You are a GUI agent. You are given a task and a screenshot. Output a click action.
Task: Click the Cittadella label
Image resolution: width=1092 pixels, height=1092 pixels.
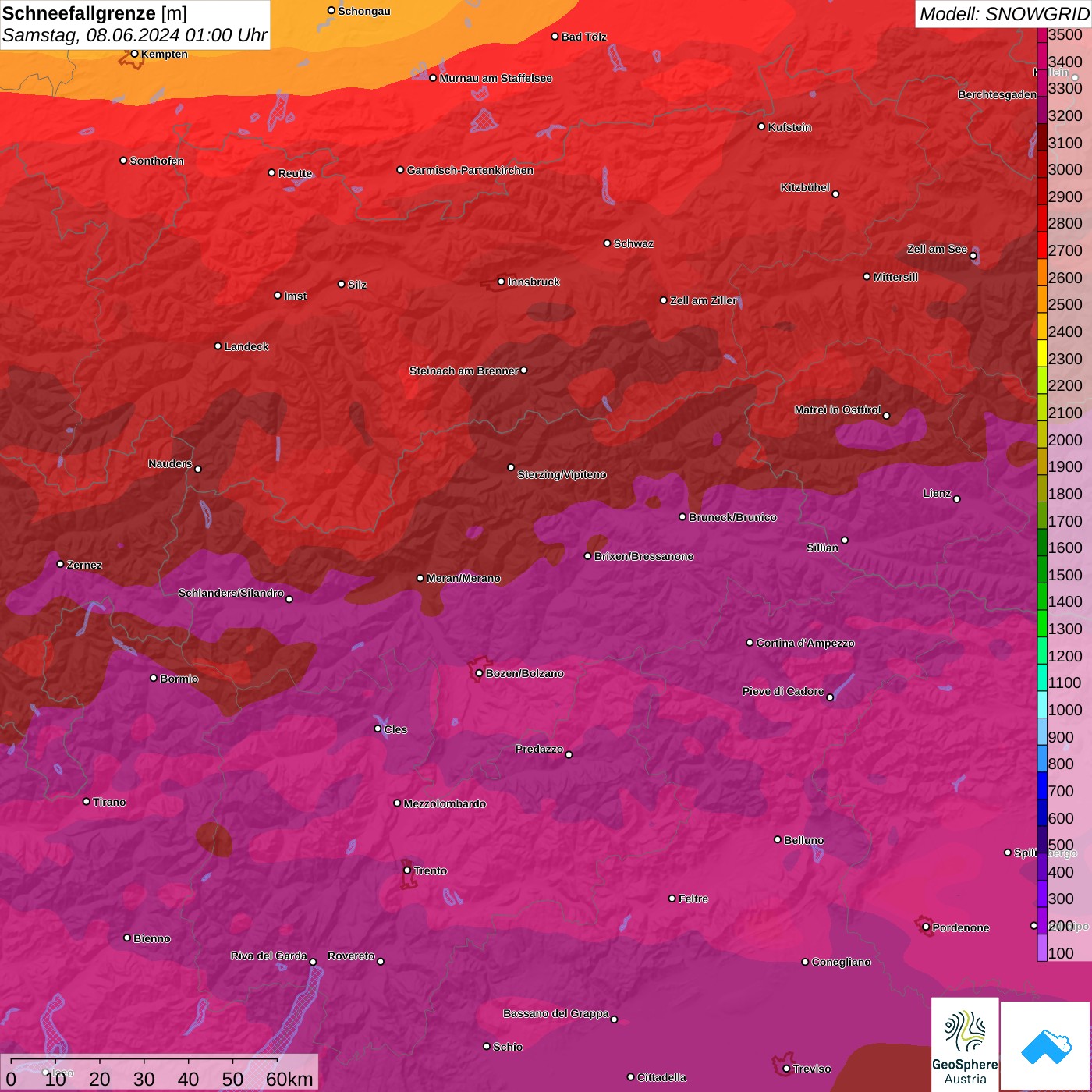[x=661, y=1077]
